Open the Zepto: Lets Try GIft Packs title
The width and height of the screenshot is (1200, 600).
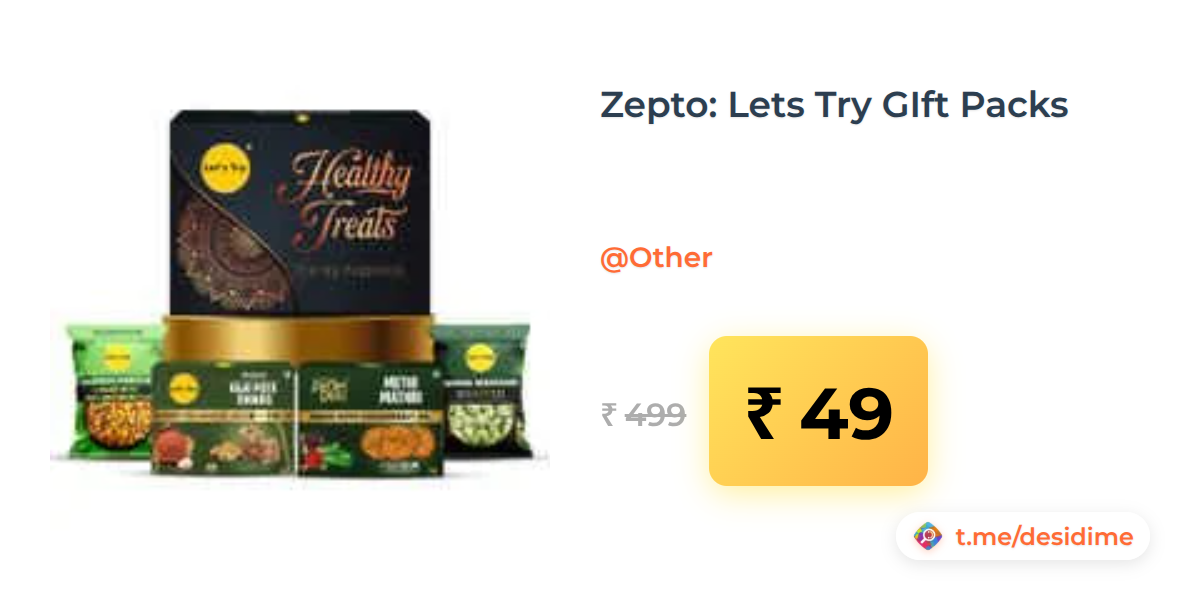(x=834, y=104)
